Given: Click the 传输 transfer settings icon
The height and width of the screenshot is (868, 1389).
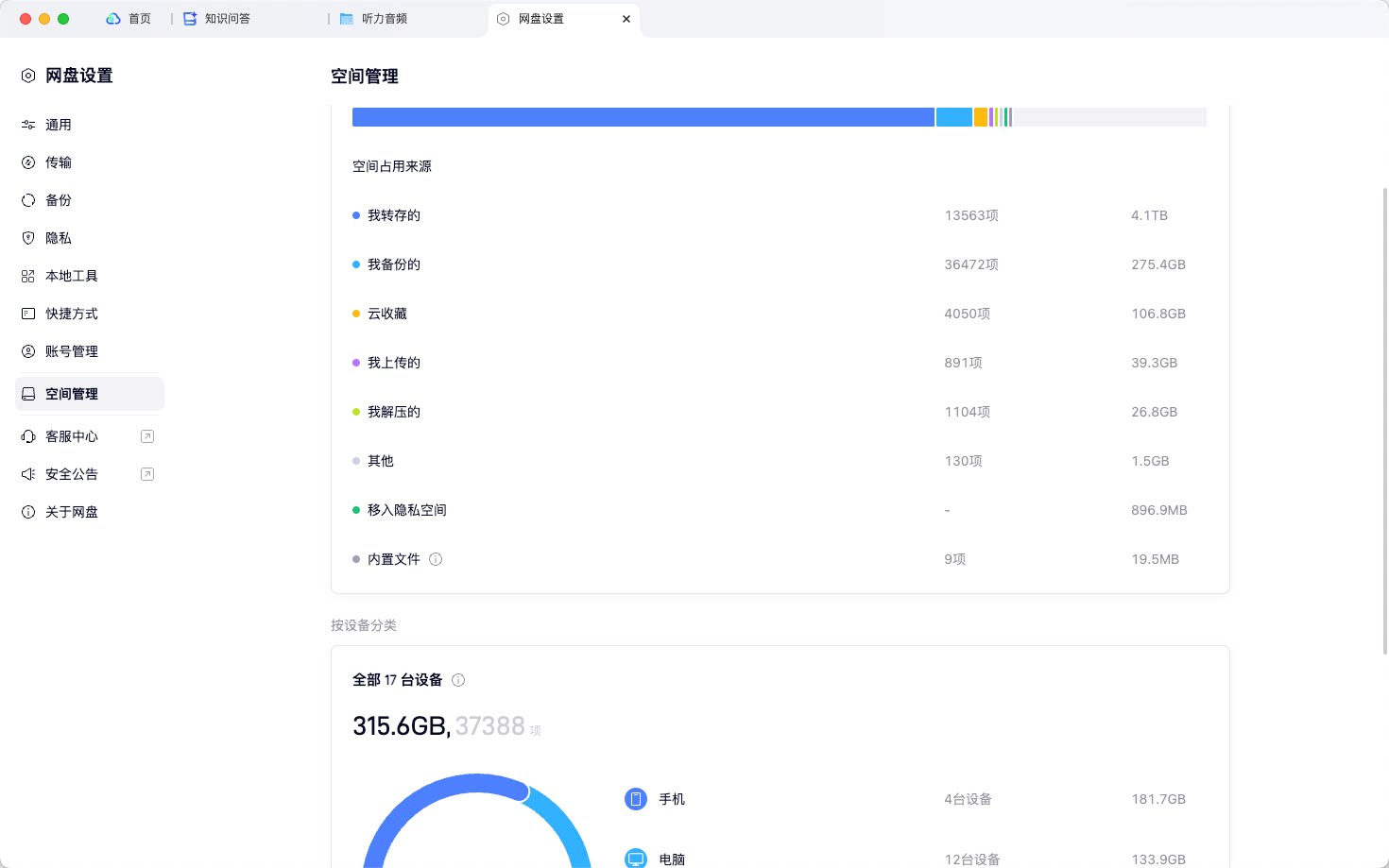Looking at the screenshot, I should tap(28, 162).
